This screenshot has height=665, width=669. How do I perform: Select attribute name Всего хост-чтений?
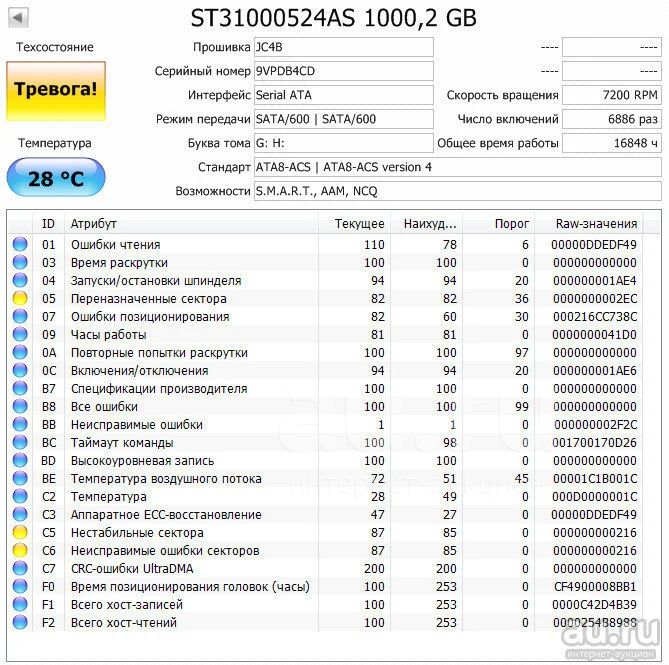[x=124, y=622]
